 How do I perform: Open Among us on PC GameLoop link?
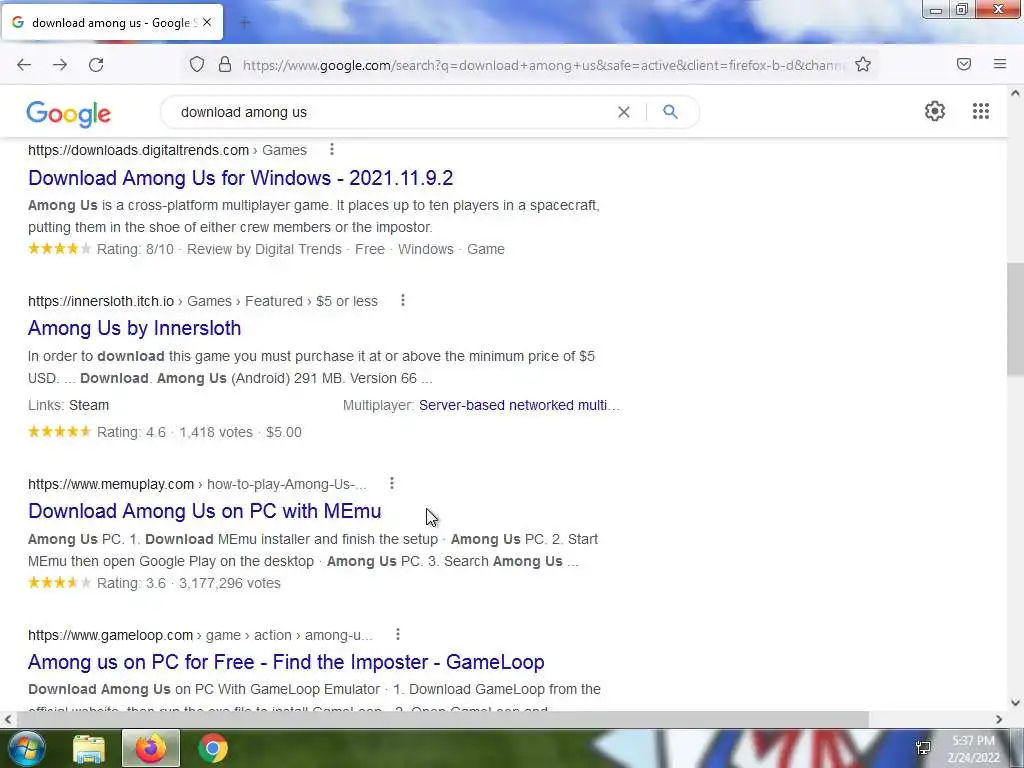click(286, 662)
